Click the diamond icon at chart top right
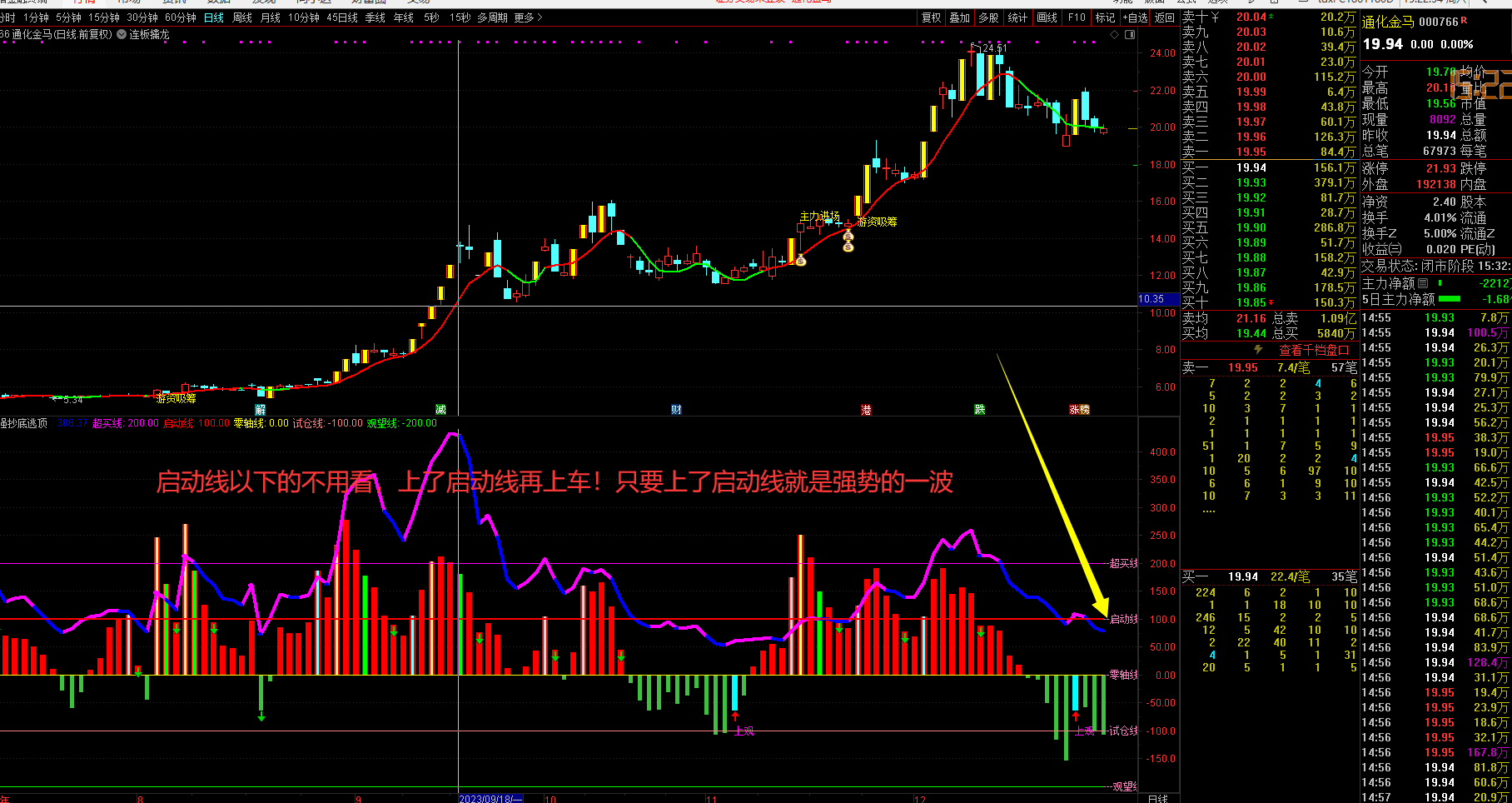Image resolution: width=1512 pixels, height=803 pixels. [x=1116, y=35]
